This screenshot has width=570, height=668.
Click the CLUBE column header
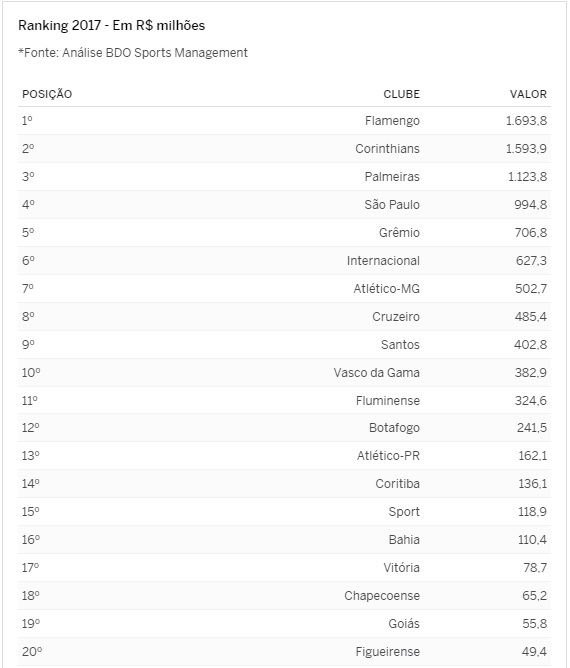point(401,94)
